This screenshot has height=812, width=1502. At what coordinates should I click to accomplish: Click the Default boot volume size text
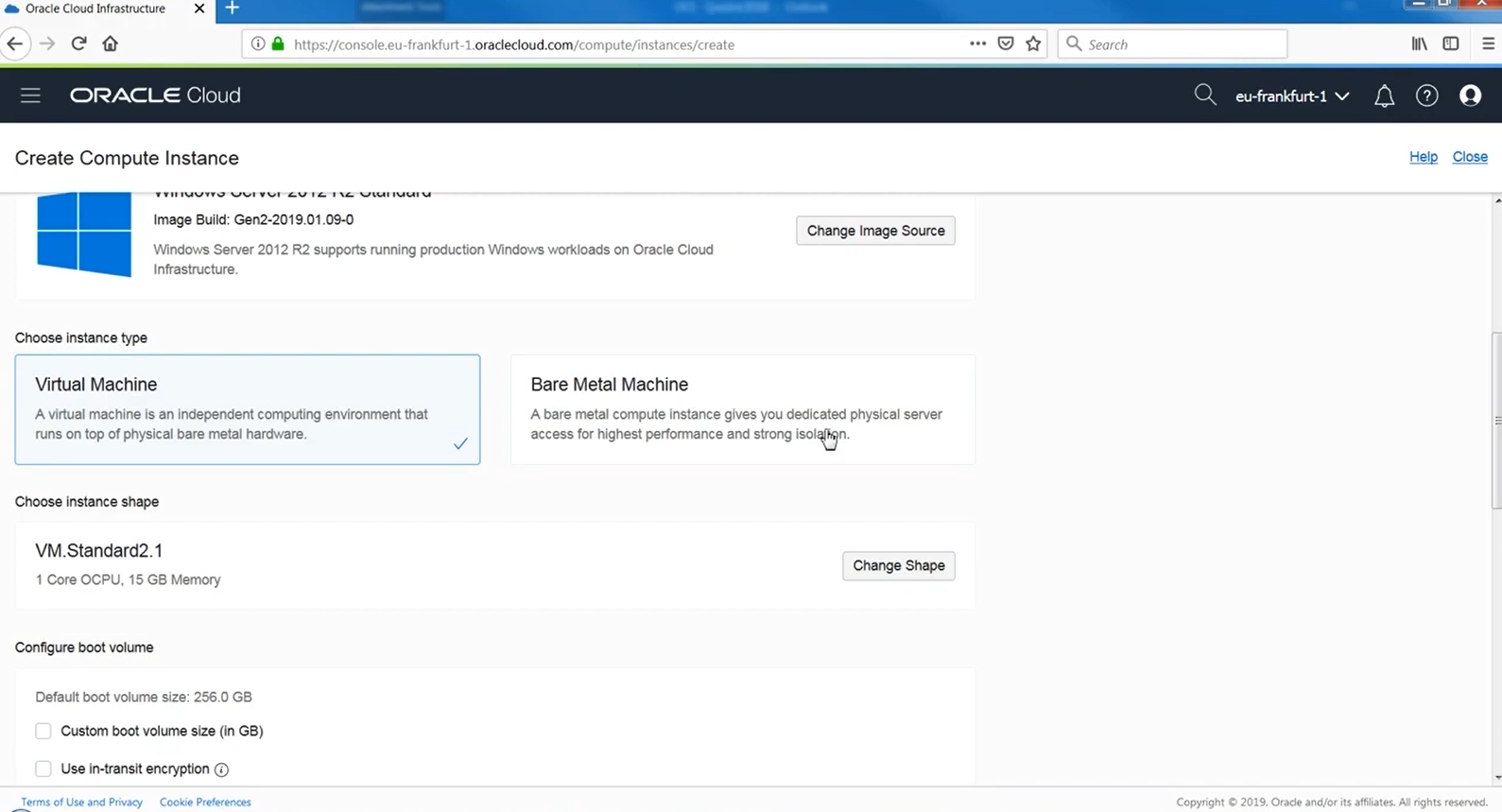tap(144, 697)
